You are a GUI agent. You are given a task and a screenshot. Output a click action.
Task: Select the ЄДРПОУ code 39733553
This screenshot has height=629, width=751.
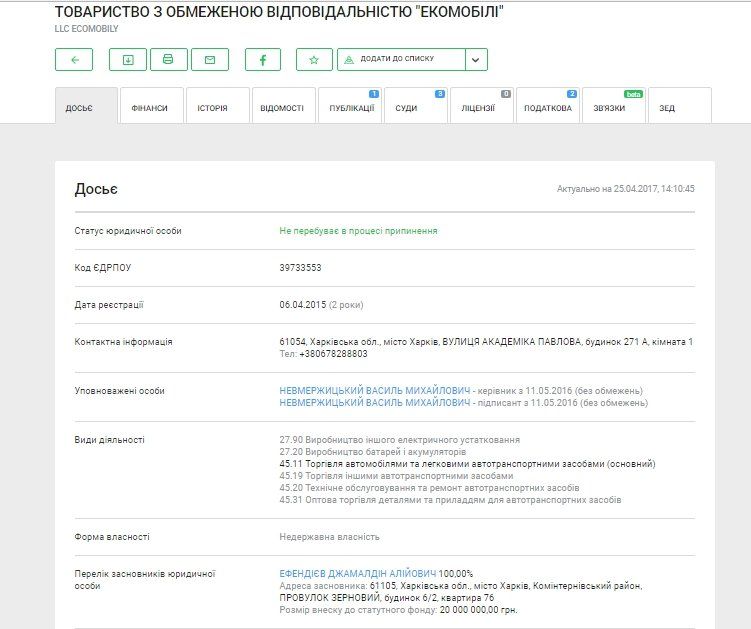coord(300,268)
